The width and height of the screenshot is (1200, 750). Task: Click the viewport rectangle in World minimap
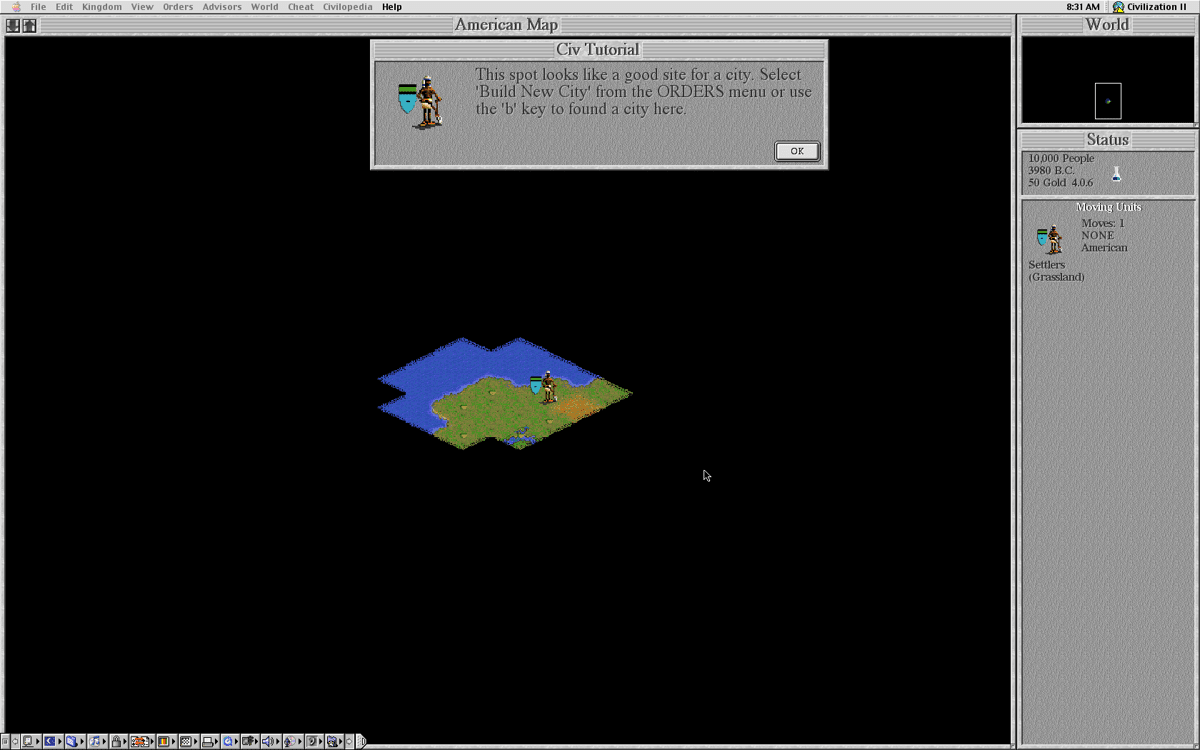tap(1108, 101)
